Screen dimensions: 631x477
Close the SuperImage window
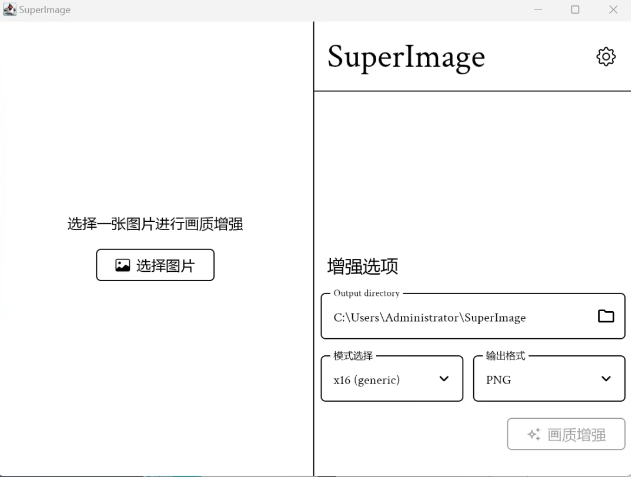pyautogui.click(x=613, y=9)
